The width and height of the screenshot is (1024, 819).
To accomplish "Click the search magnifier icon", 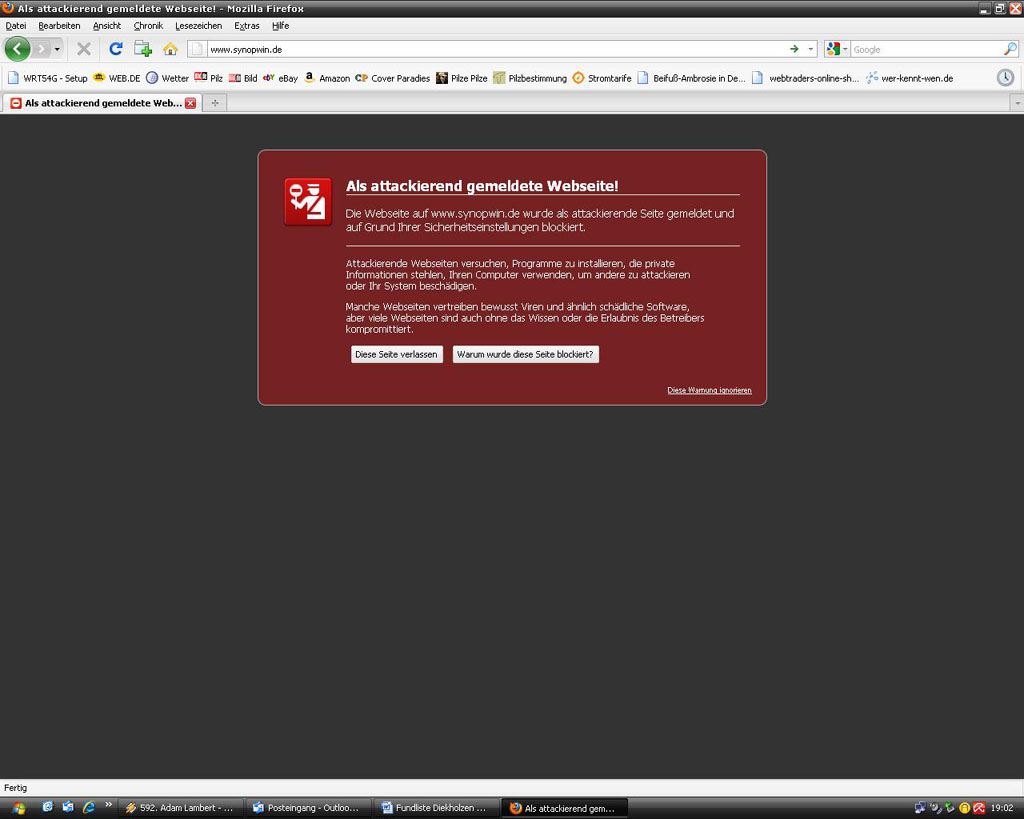I will [1009, 49].
